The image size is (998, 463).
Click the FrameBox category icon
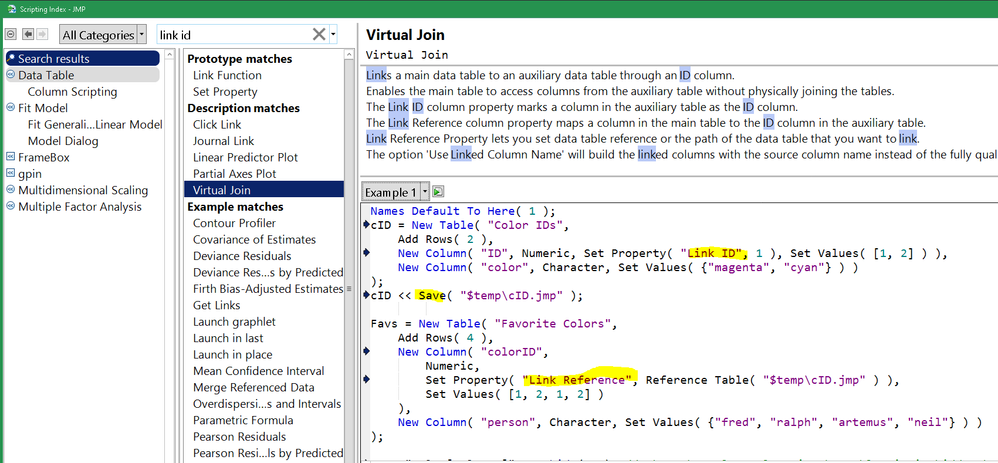10,157
